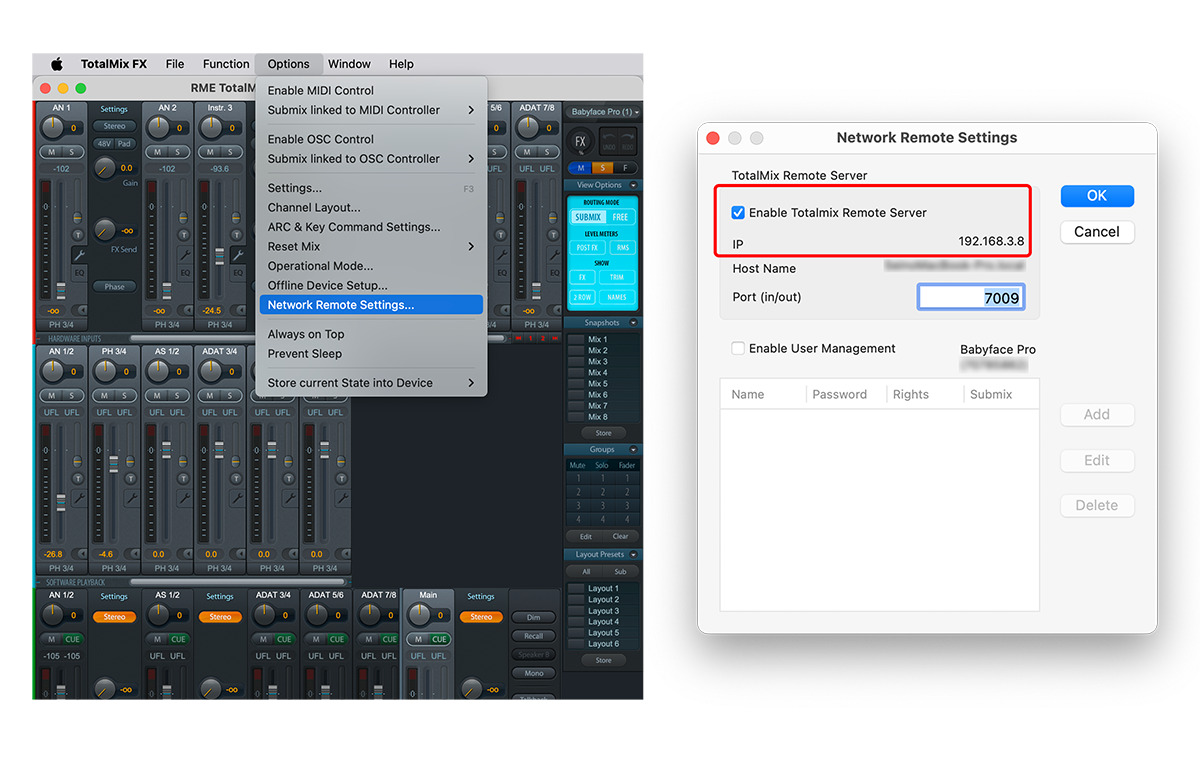1200x763 pixels.
Task: Toggle 48V phantom power on AN 1
Action: tap(104, 143)
